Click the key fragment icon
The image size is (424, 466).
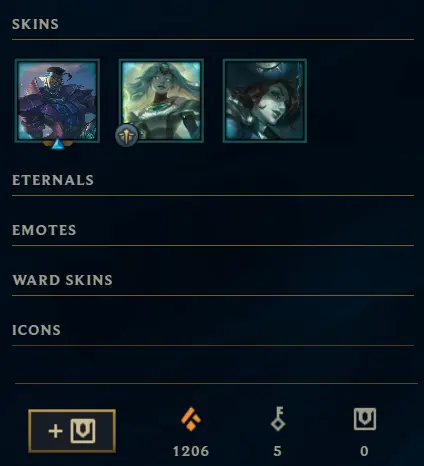coord(278,419)
